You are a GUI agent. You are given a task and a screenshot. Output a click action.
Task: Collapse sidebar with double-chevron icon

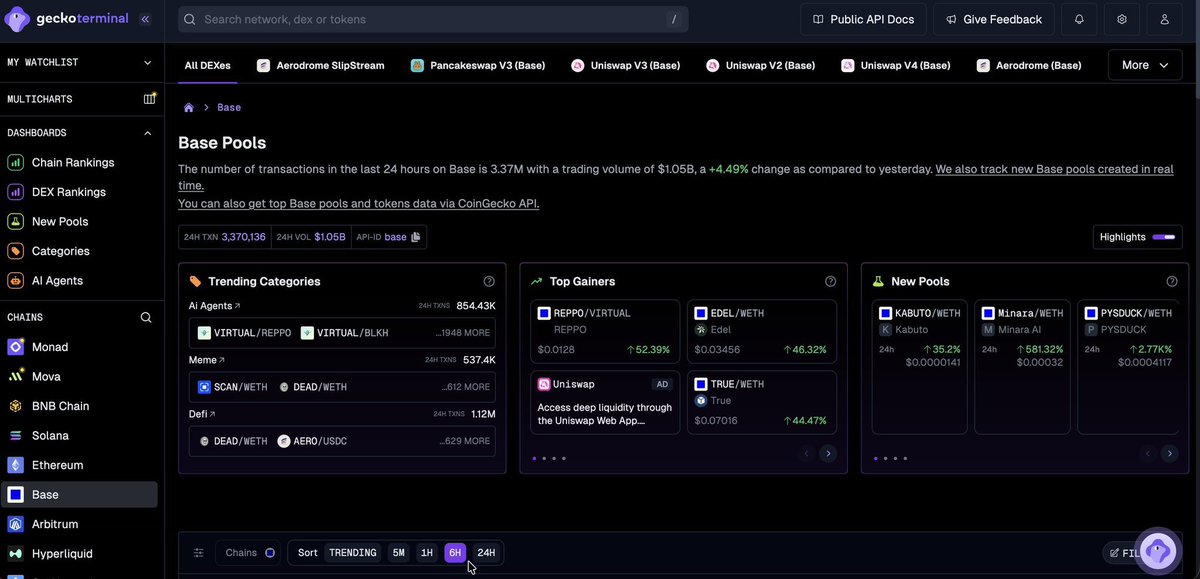pos(145,19)
